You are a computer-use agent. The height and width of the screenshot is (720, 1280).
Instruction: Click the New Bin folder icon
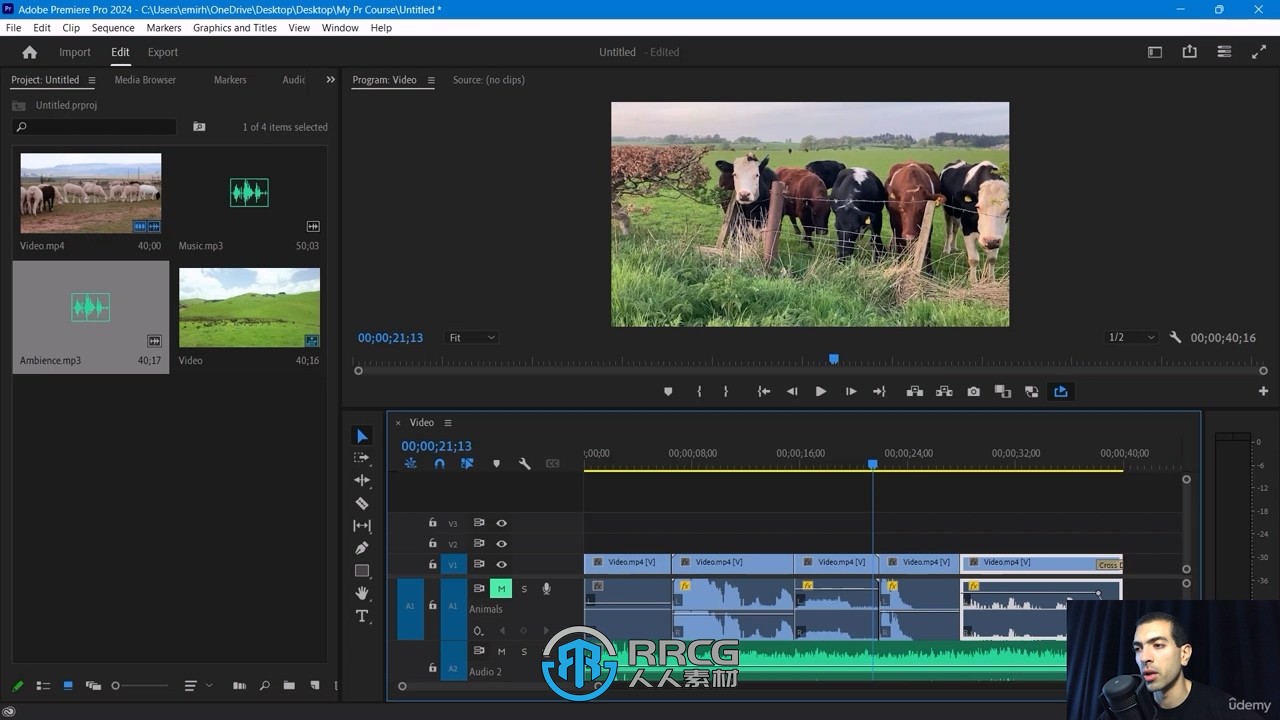pyautogui.click(x=289, y=686)
